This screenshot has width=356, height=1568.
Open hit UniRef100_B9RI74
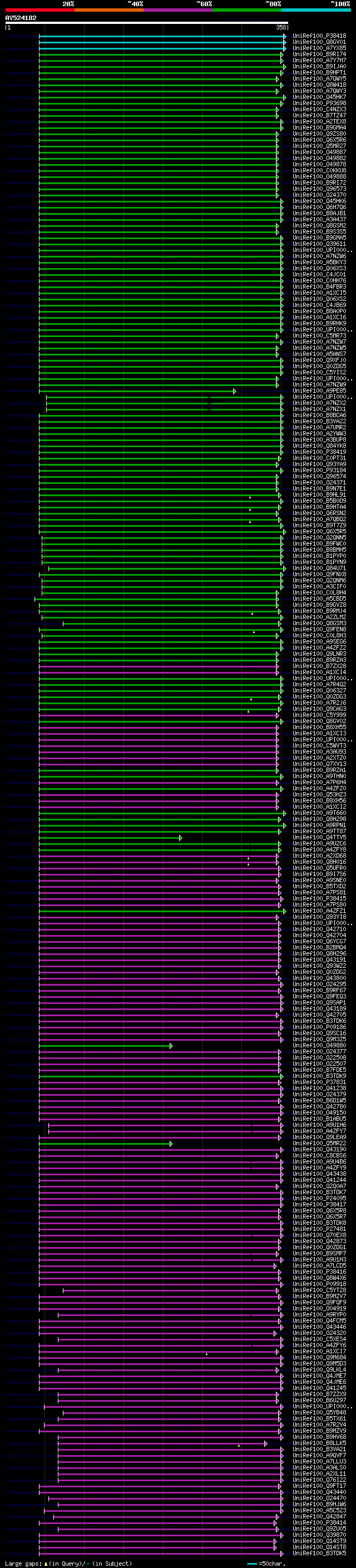319,55
